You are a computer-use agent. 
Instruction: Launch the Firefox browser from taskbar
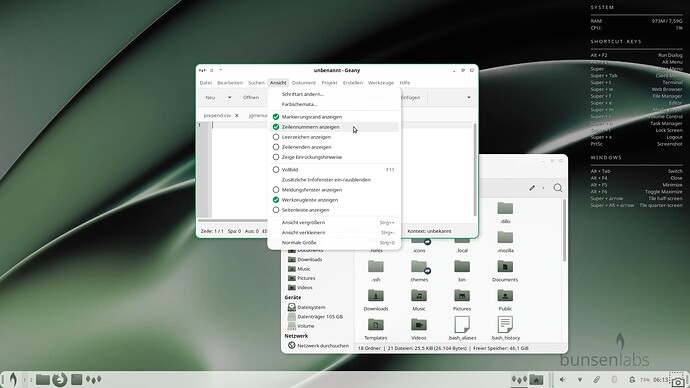click(59, 379)
